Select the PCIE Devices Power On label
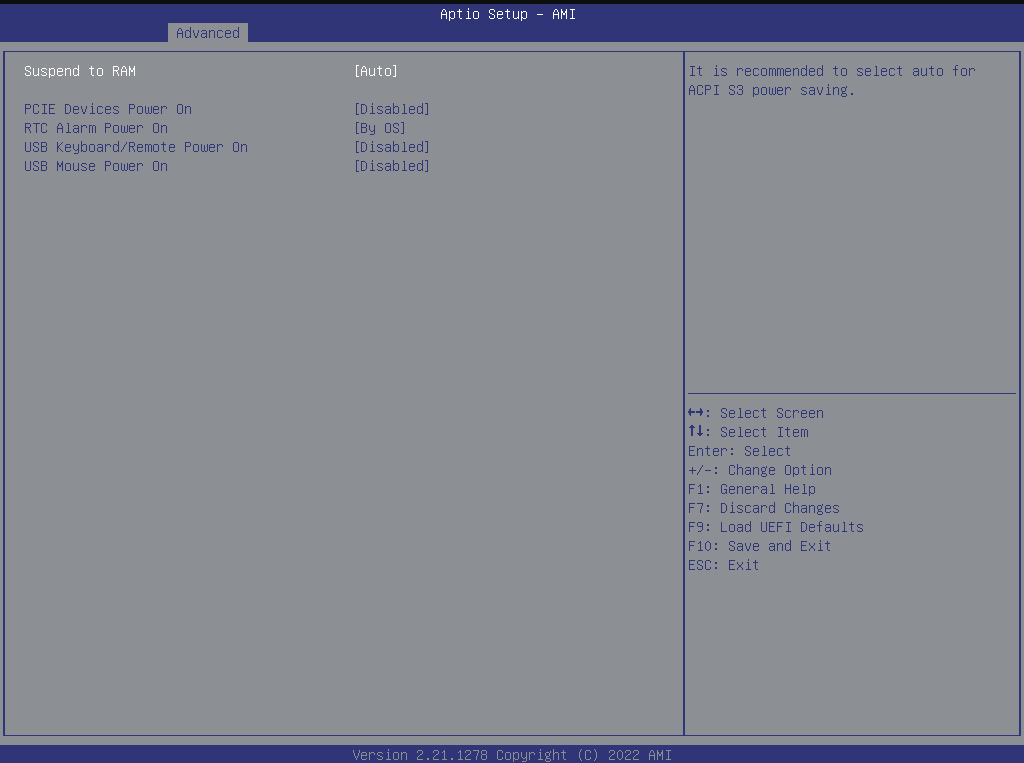The width and height of the screenshot is (1024, 763). pos(108,109)
